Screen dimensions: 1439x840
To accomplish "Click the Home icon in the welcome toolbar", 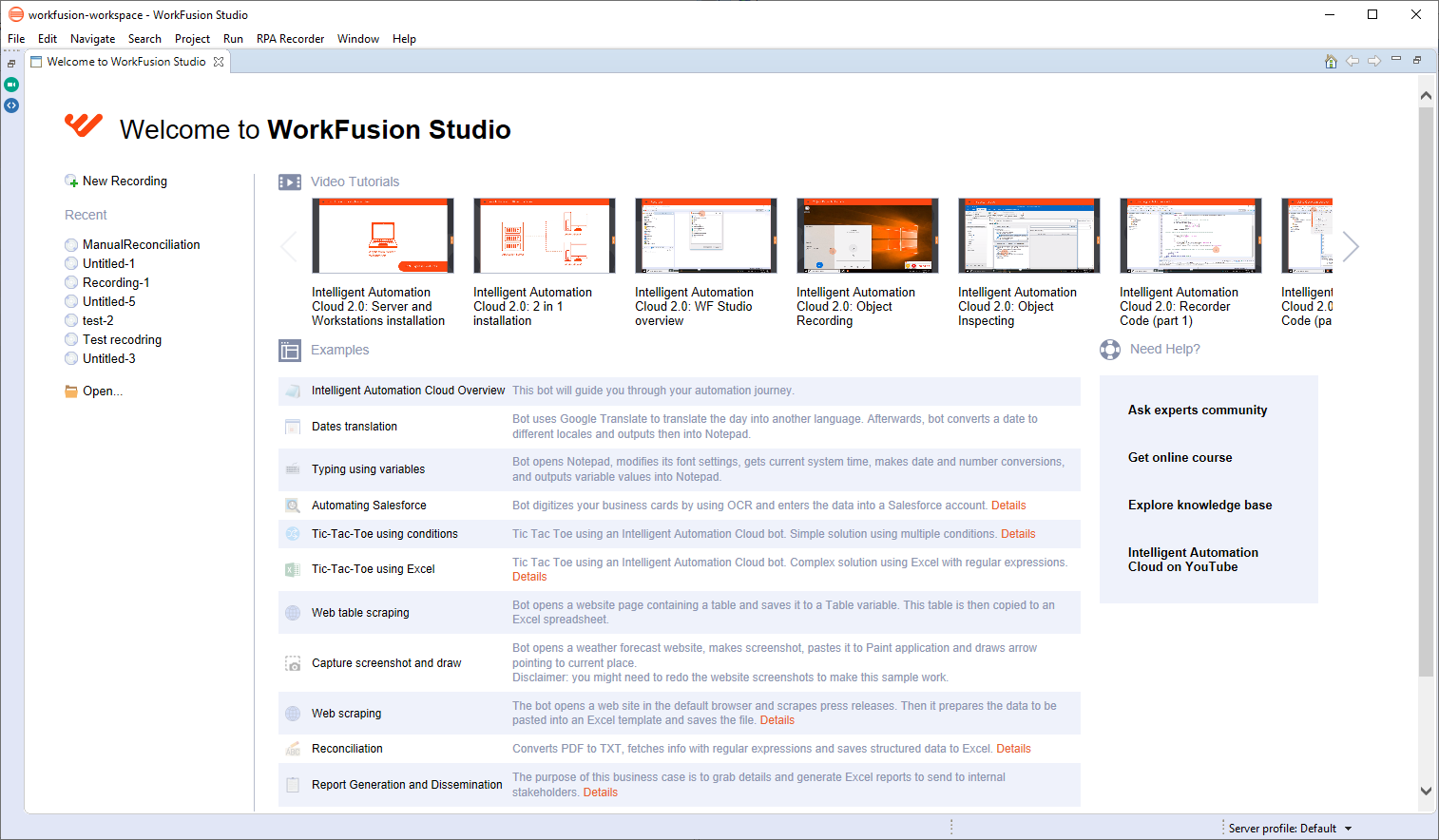I will tap(1331, 62).
